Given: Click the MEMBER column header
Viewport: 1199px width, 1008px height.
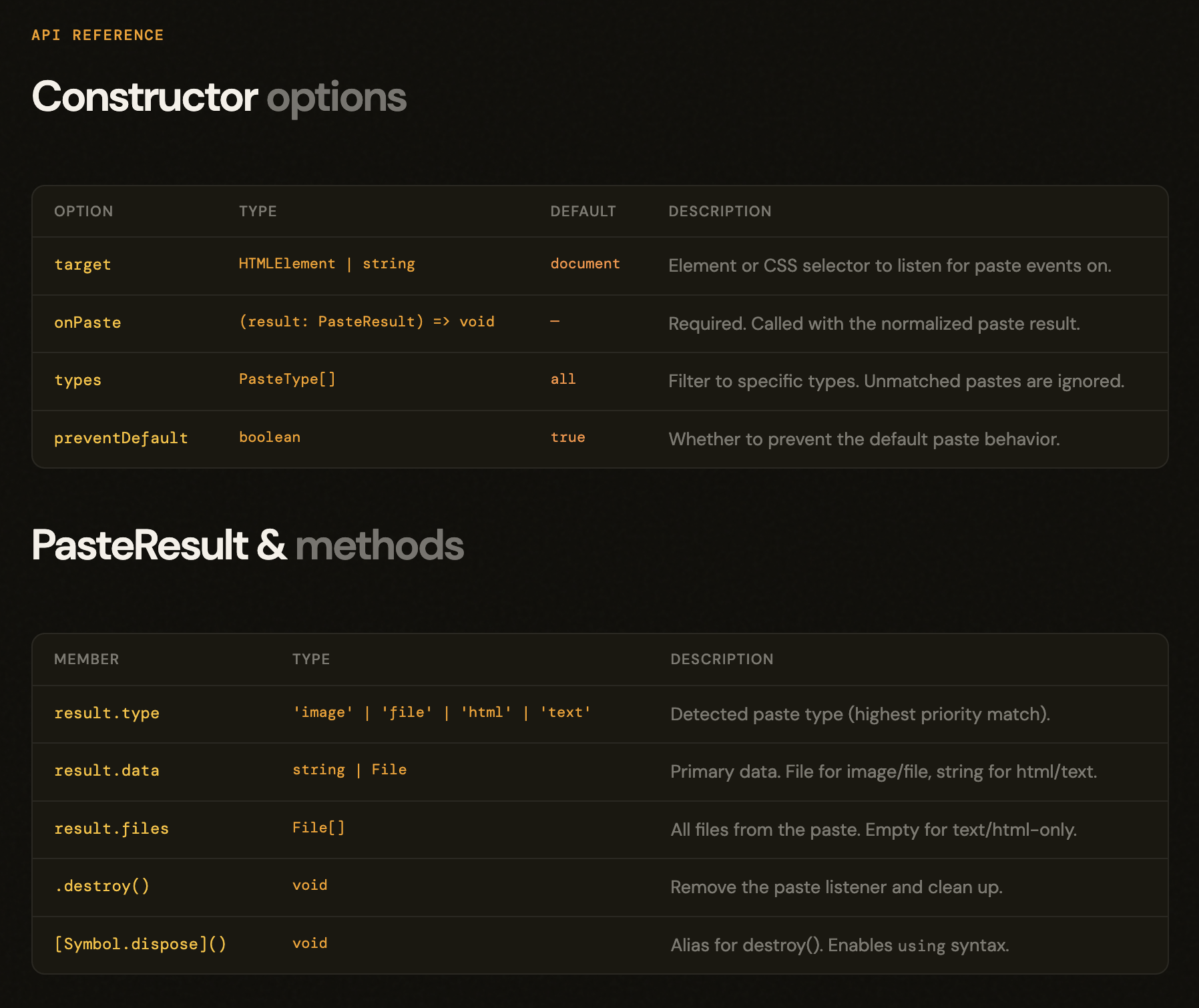Looking at the screenshot, I should click(86, 660).
